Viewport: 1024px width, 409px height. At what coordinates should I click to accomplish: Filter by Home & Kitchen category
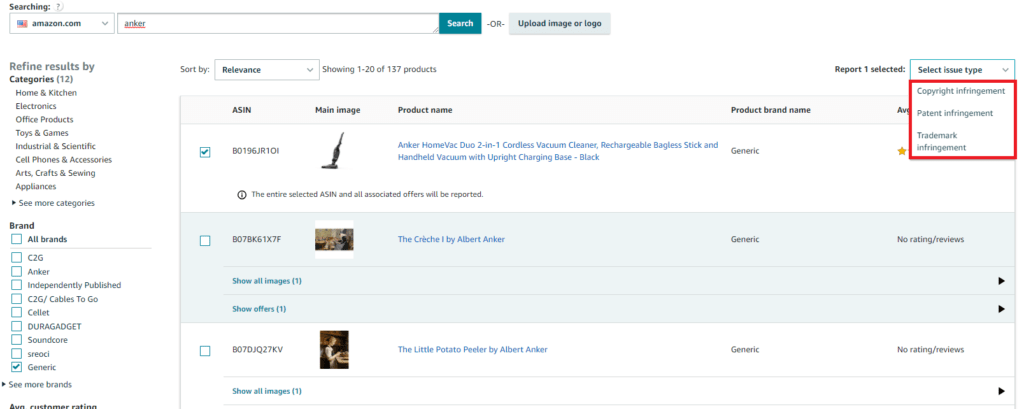[46, 93]
